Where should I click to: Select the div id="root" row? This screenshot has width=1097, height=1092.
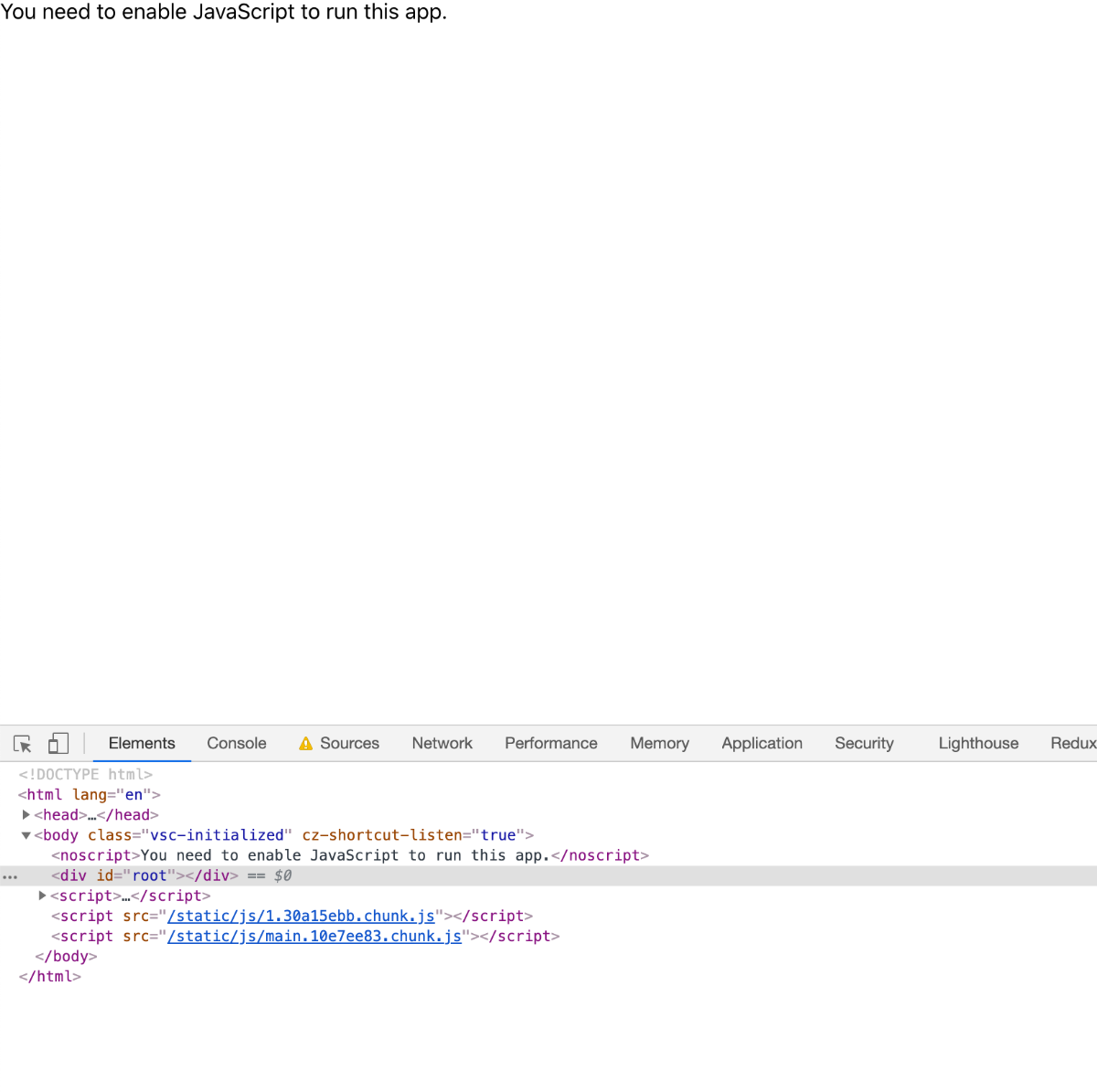(x=548, y=875)
